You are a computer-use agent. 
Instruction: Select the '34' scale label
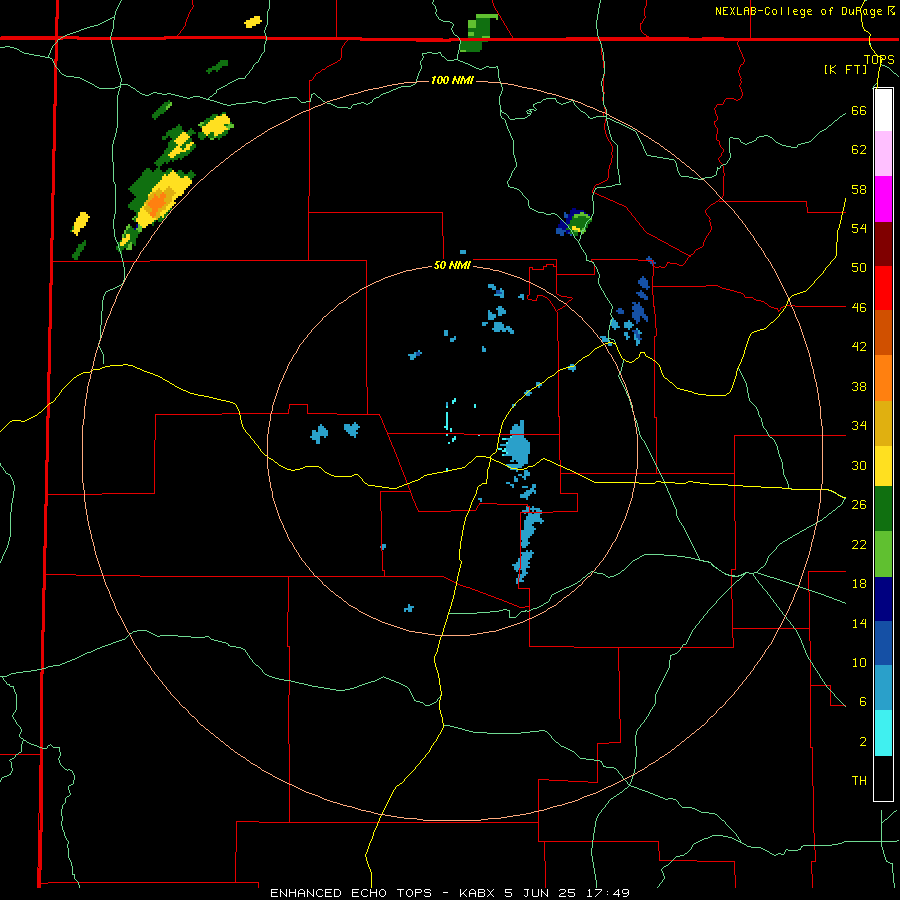coord(859,426)
